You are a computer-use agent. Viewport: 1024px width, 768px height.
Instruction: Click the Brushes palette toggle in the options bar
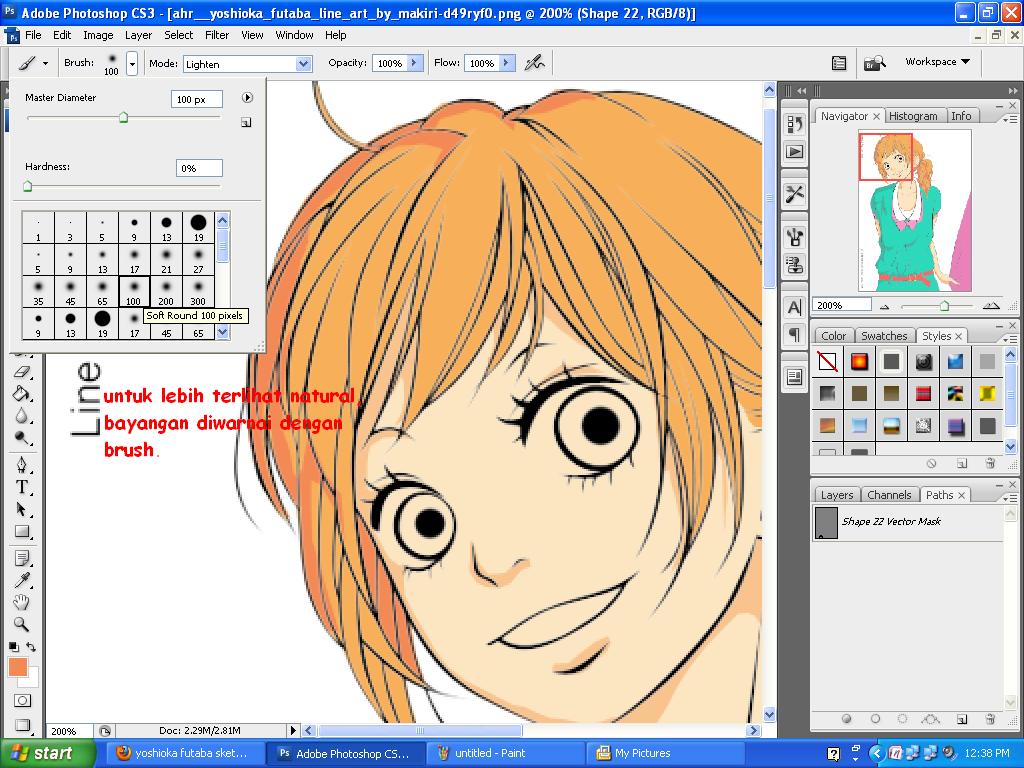pos(839,63)
